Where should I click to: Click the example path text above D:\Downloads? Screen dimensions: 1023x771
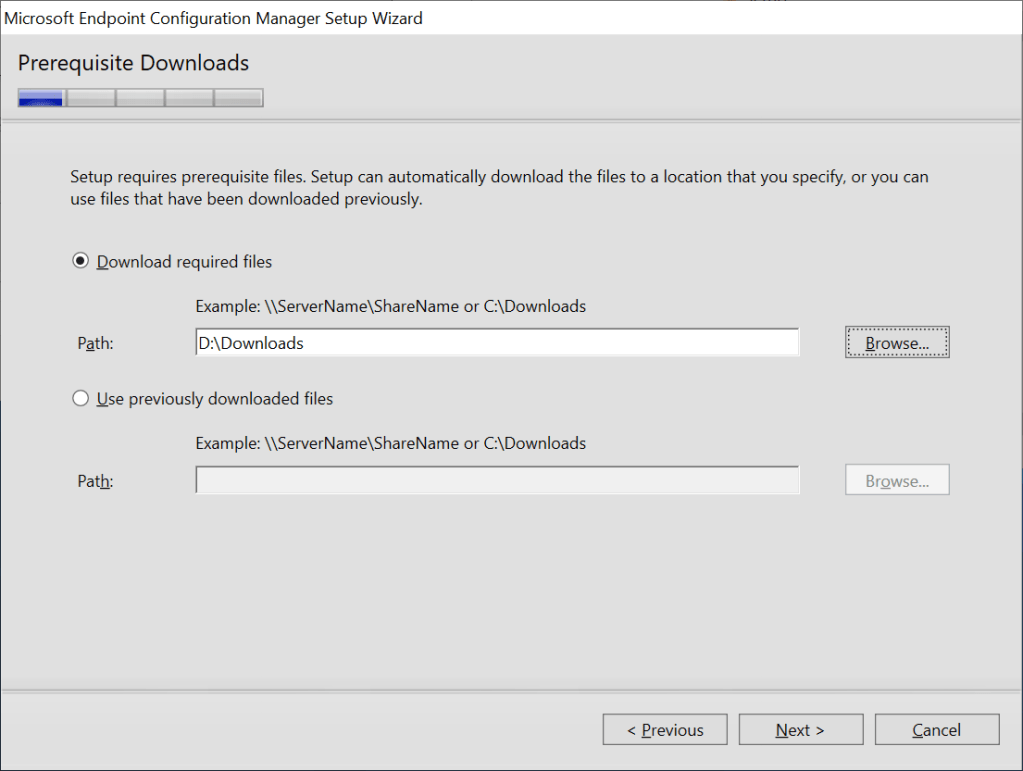tap(390, 306)
